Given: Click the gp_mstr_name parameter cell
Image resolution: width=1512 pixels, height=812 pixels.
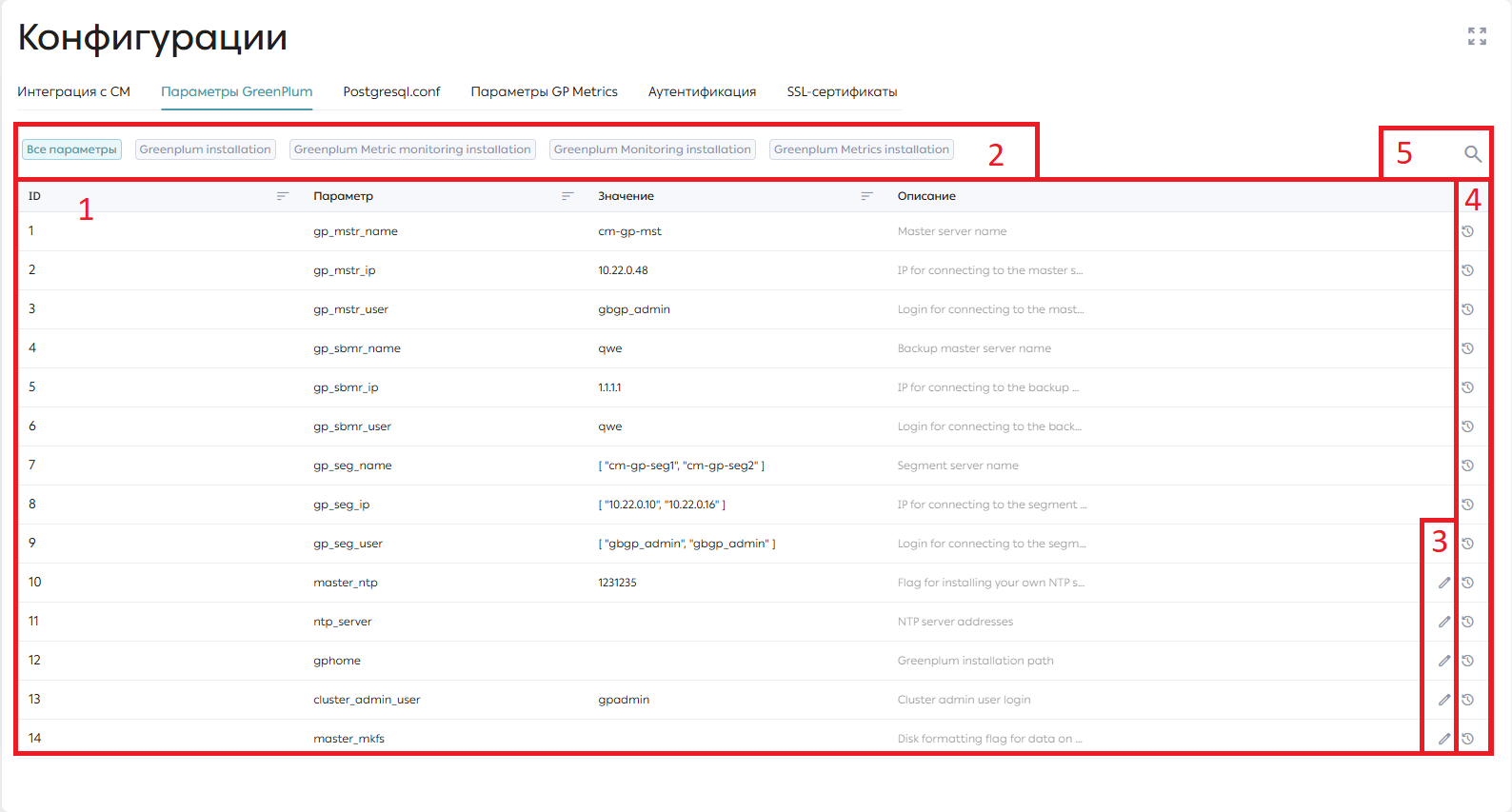Looking at the screenshot, I should pos(355,231).
